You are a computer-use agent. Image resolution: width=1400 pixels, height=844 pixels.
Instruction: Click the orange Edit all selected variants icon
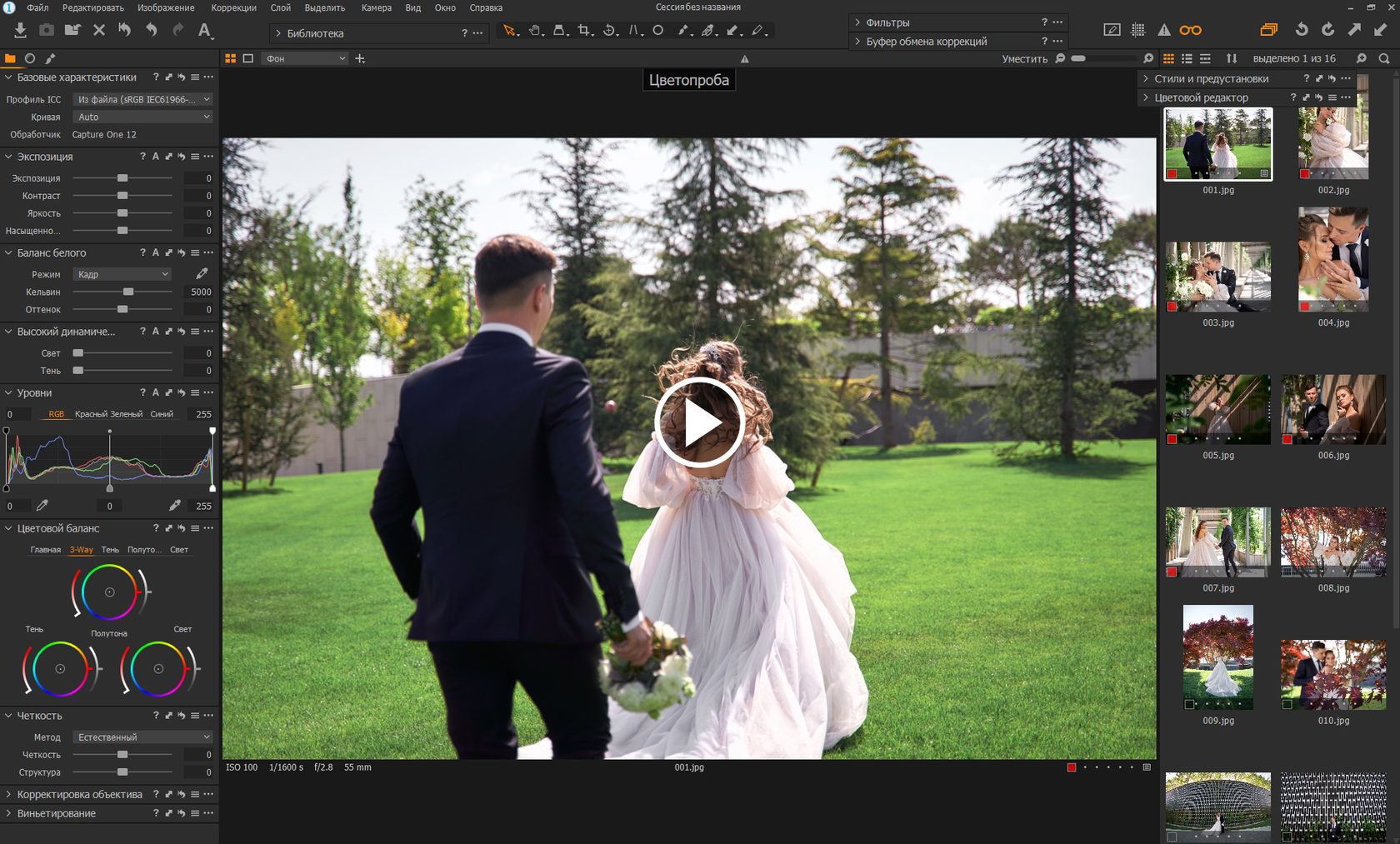pos(1268,30)
